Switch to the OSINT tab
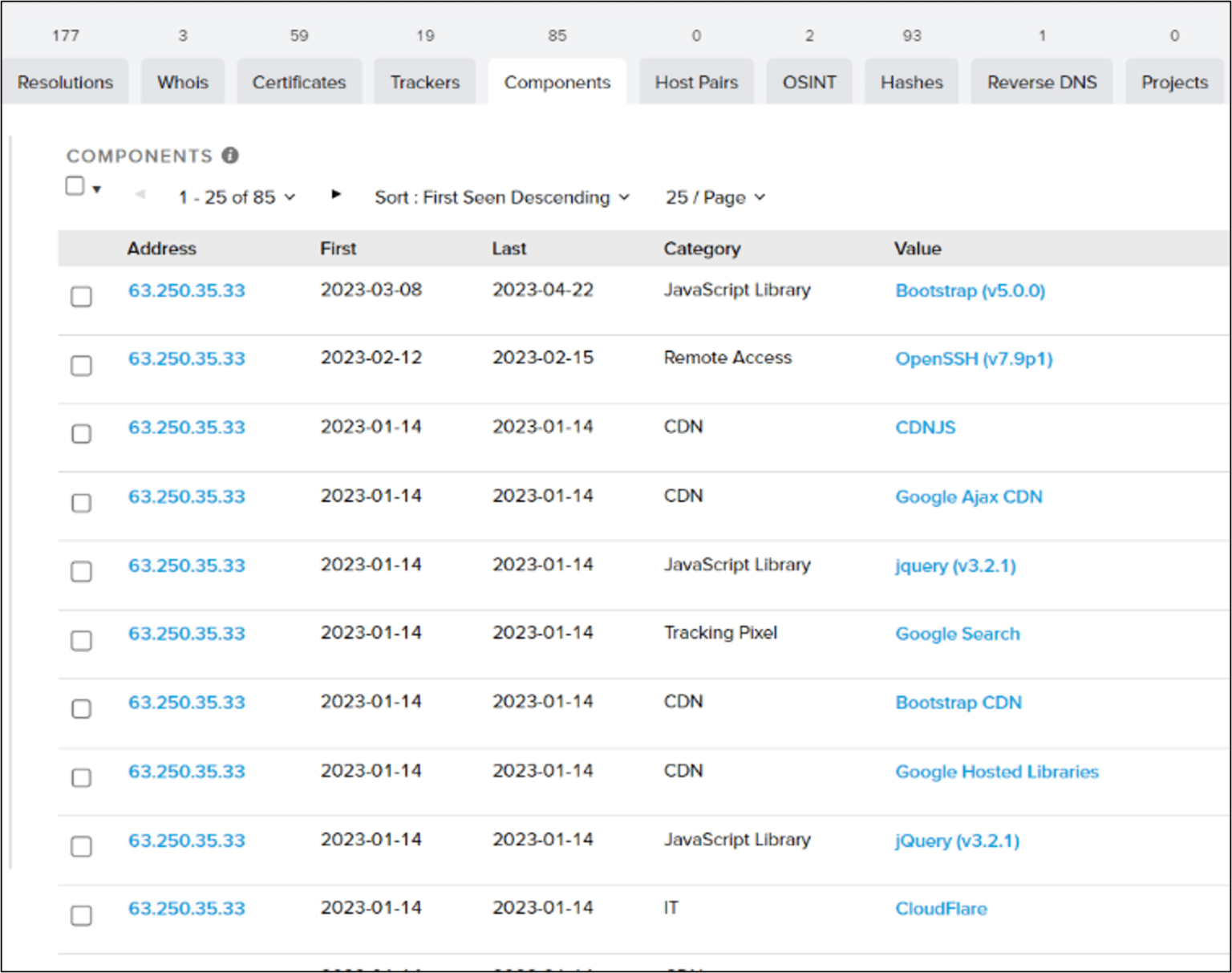 pyautogui.click(x=809, y=82)
